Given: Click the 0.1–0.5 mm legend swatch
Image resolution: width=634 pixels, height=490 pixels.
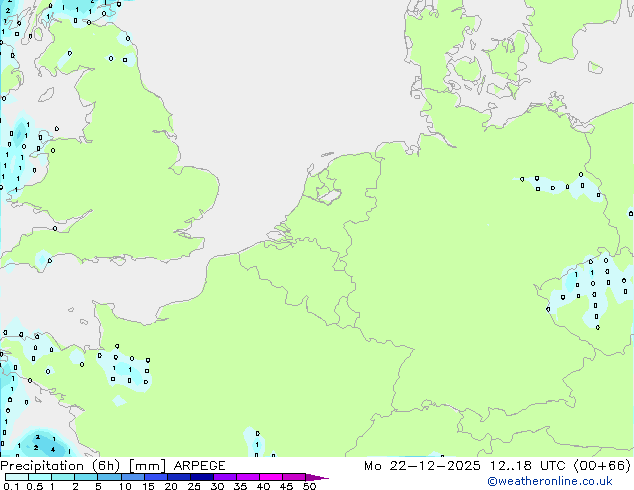Looking at the screenshot, I should click(x=17, y=477).
